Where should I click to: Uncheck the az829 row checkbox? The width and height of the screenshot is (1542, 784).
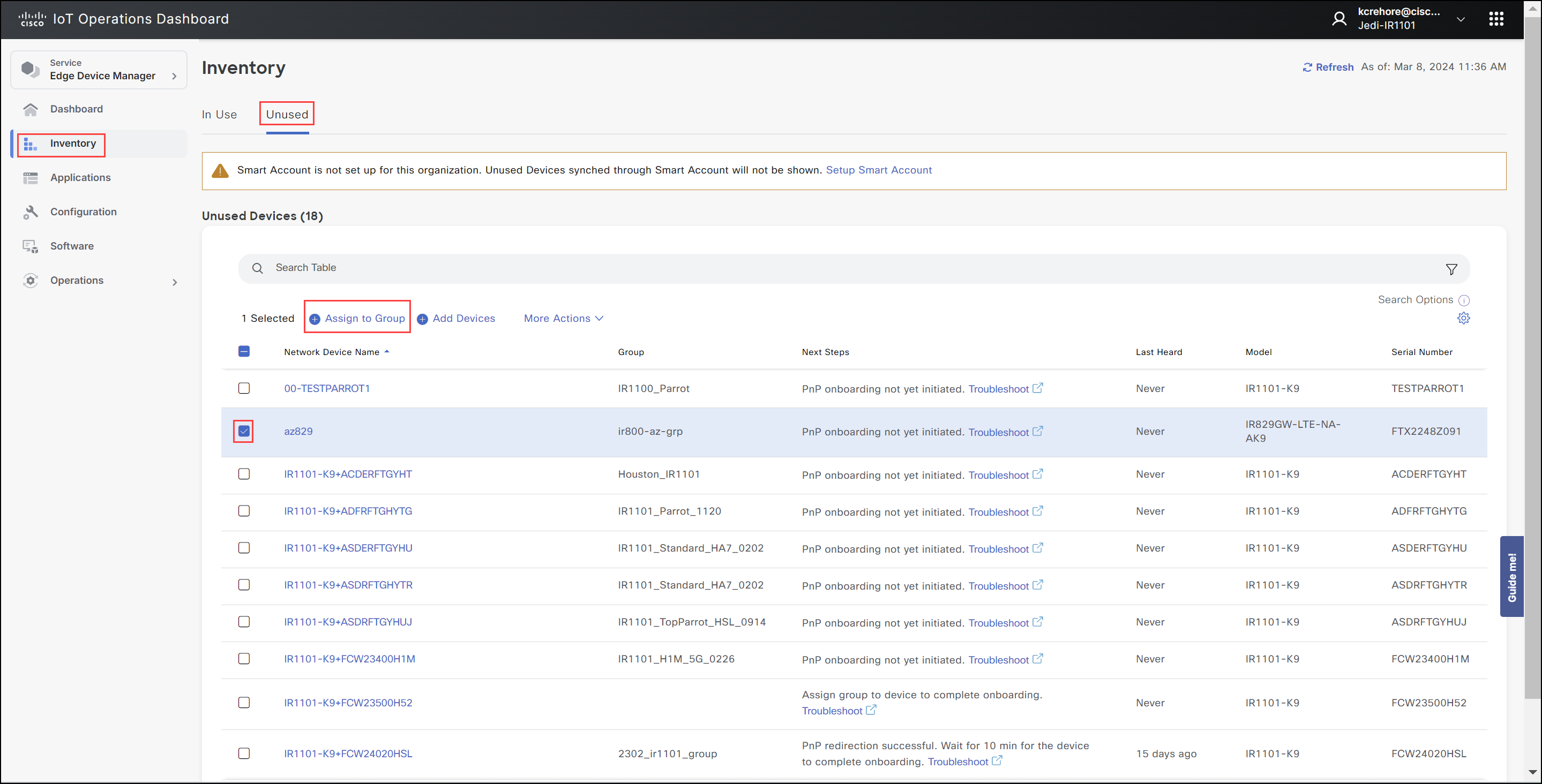(244, 431)
